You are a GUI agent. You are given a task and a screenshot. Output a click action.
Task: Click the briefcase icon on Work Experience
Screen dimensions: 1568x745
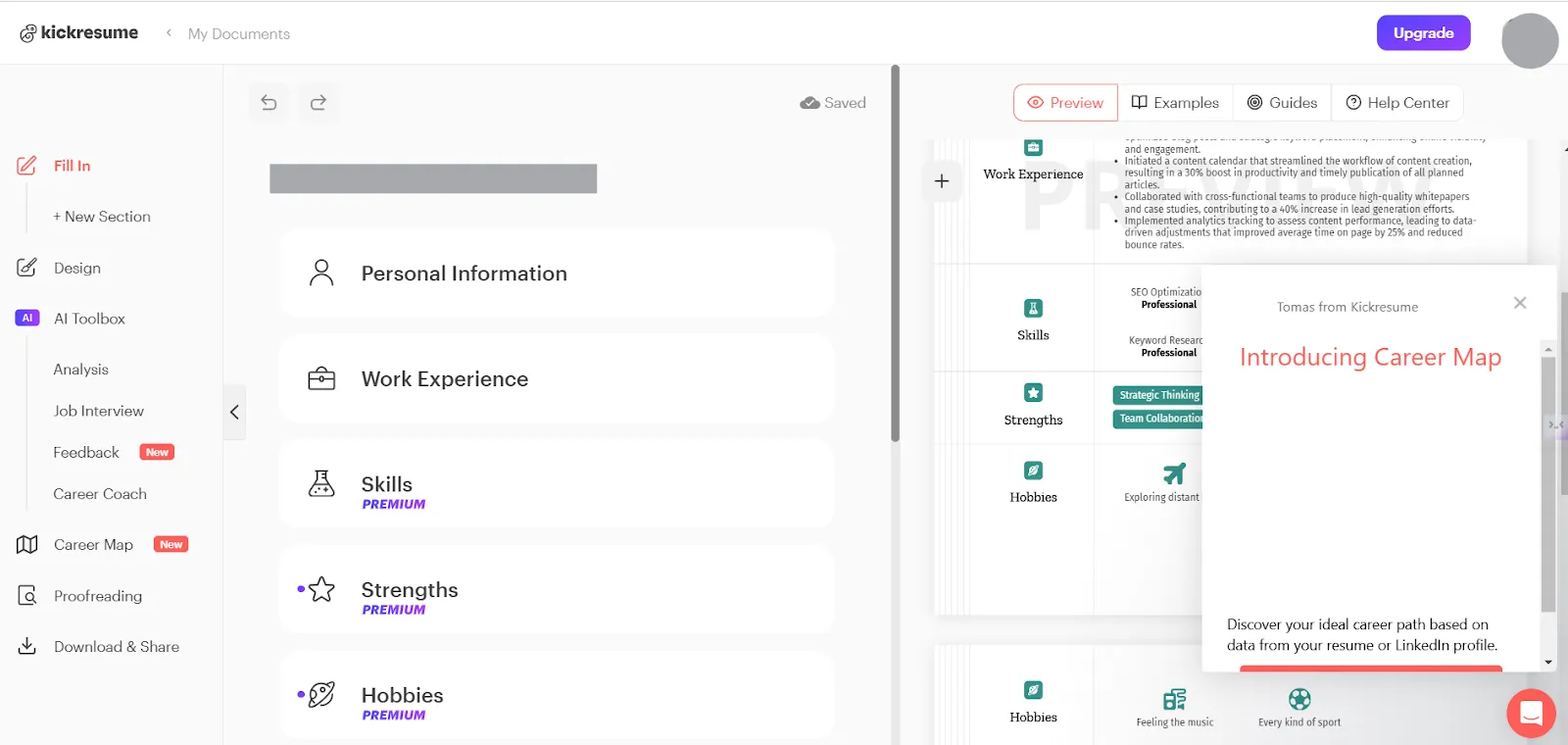click(321, 378)
